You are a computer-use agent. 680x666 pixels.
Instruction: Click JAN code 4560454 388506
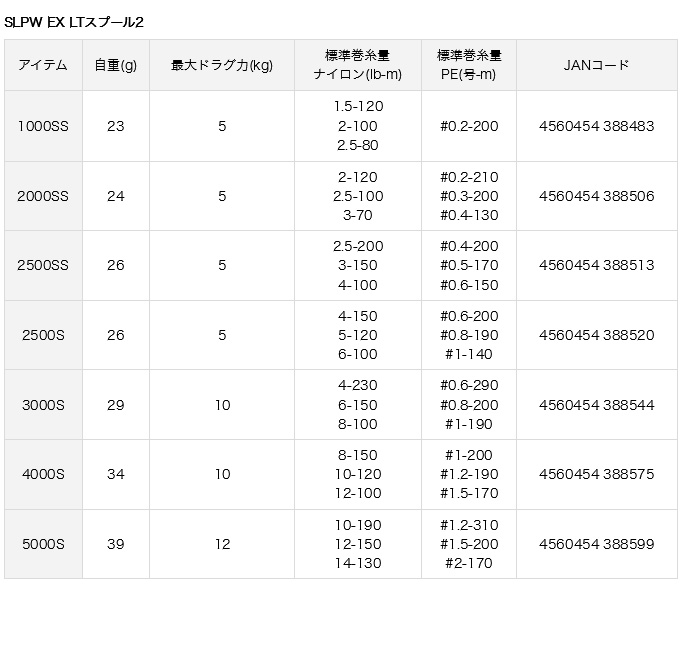(596, 196)
